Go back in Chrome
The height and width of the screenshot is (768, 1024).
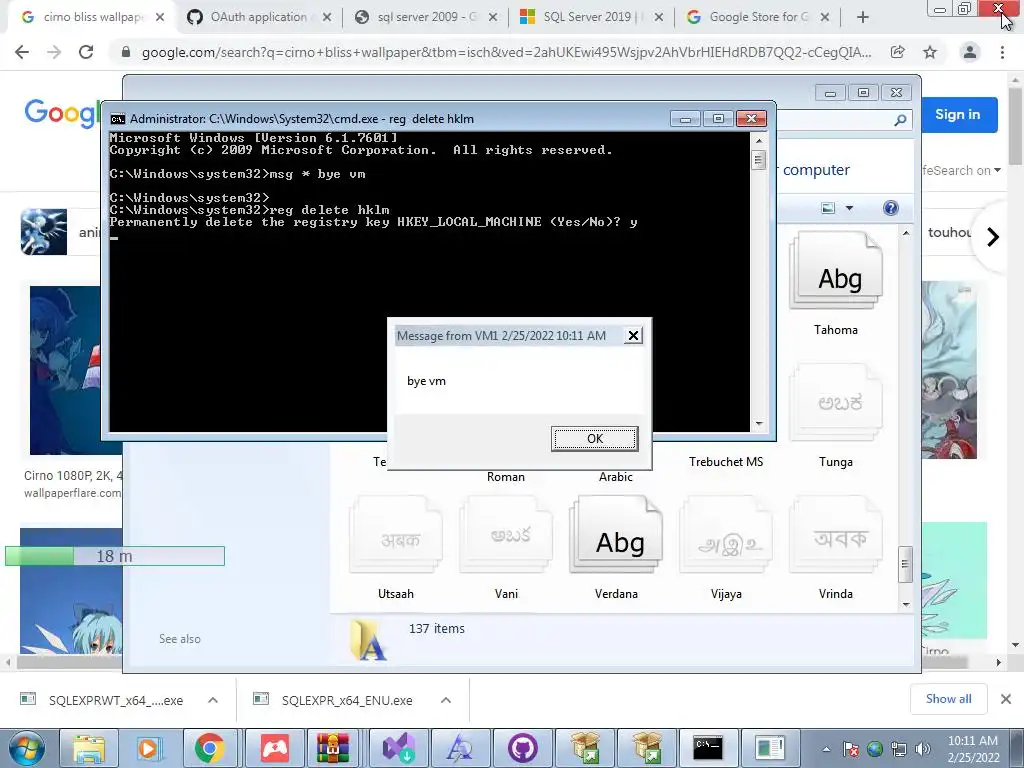(x=22, y=52)
